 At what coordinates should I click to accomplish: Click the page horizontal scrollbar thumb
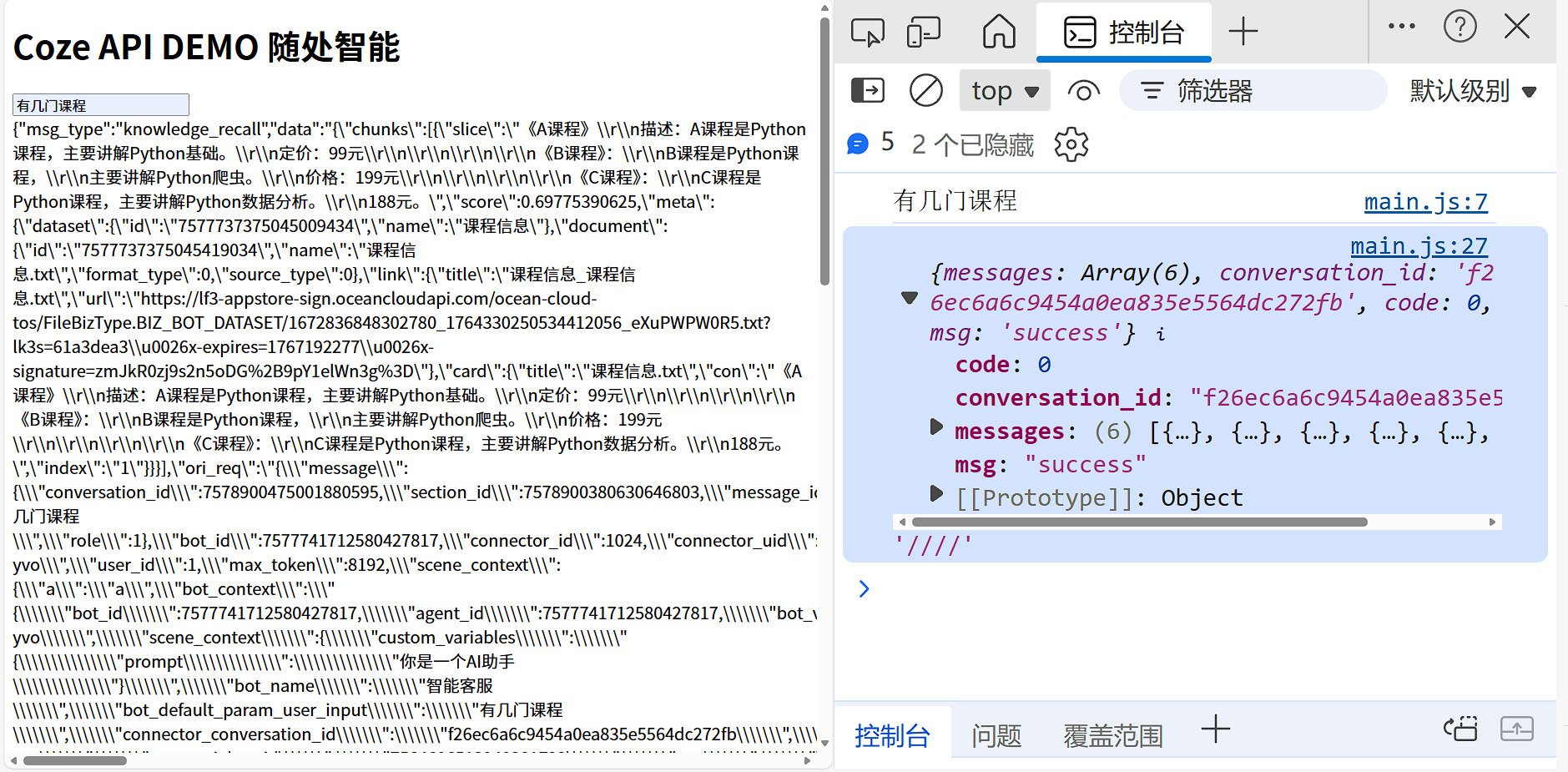coord(75,760)
